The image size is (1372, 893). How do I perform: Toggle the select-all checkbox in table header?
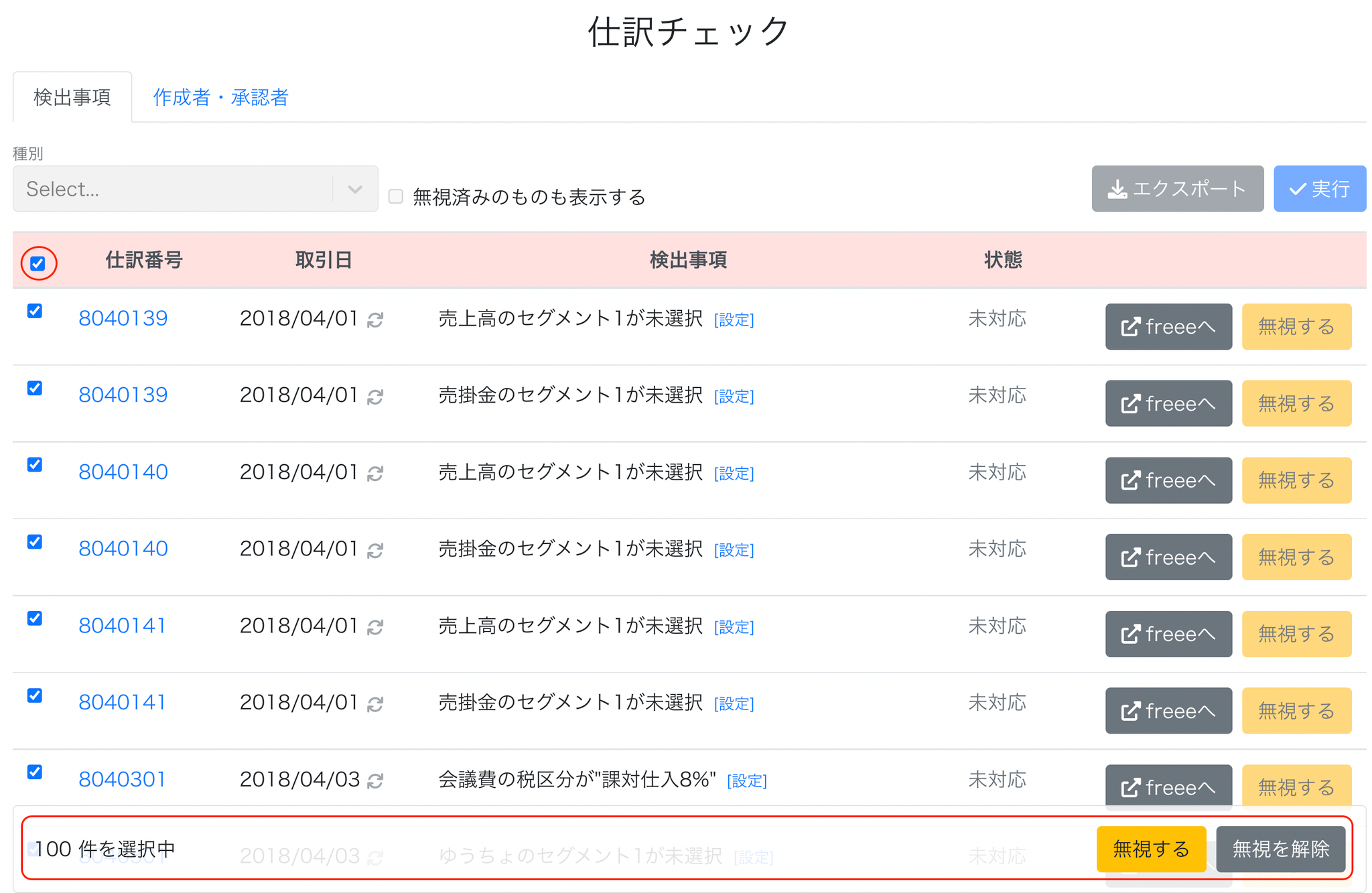38,263
